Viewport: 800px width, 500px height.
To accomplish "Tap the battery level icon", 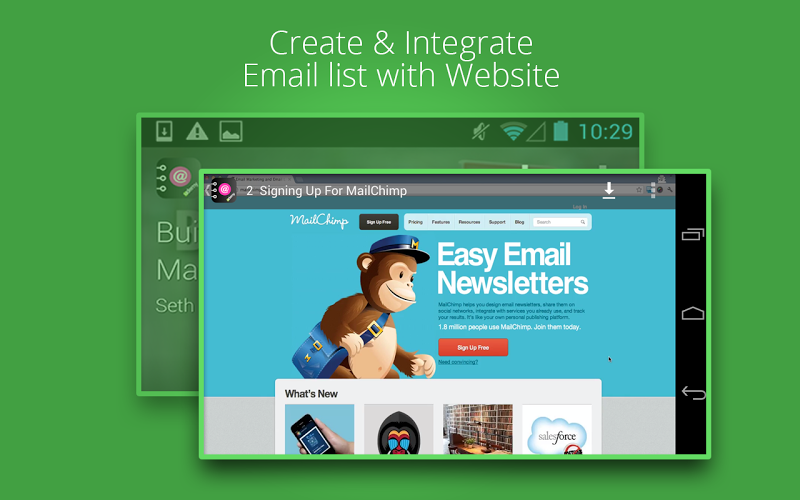I will click(561, 131).
